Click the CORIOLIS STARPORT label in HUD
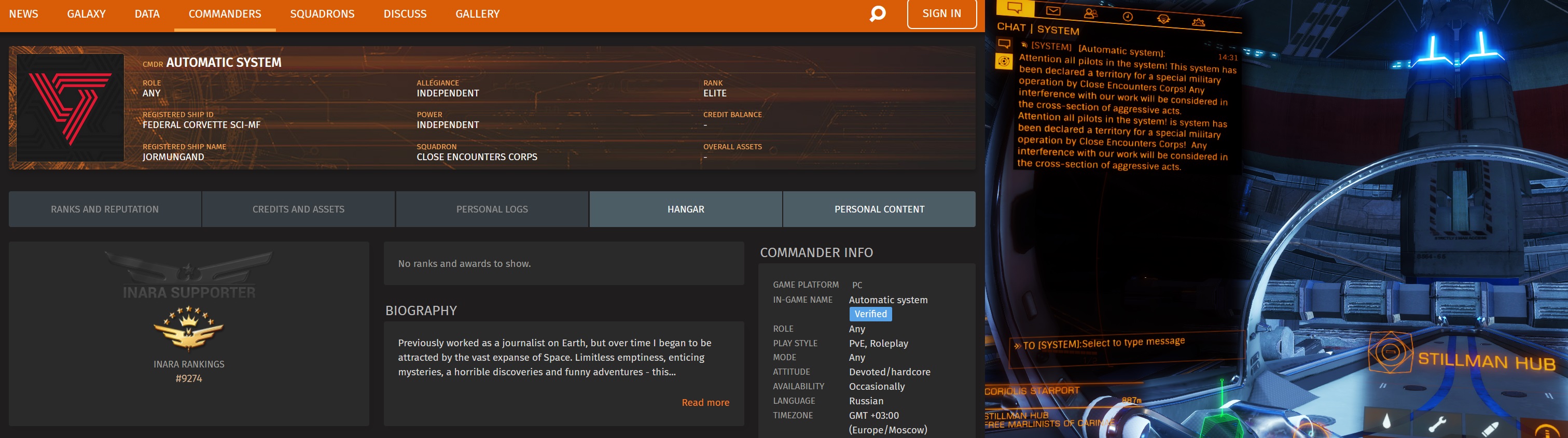Screen dimensions: 1568x438 1032,390
